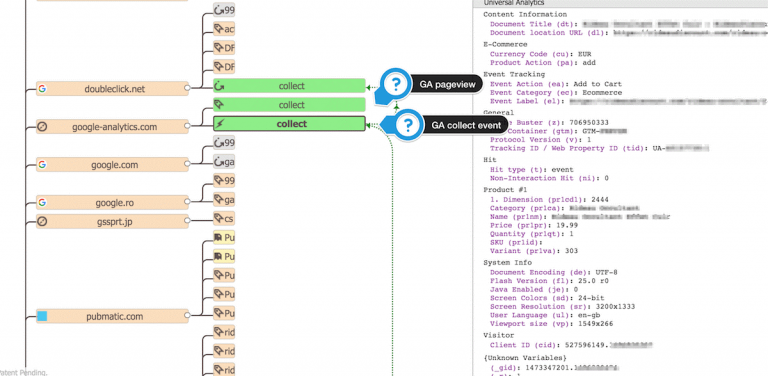Toggle the pubmatic.com node connector circle
Image resolution: width=768 pixels, height=376 pixels.
tap(187, 316)
